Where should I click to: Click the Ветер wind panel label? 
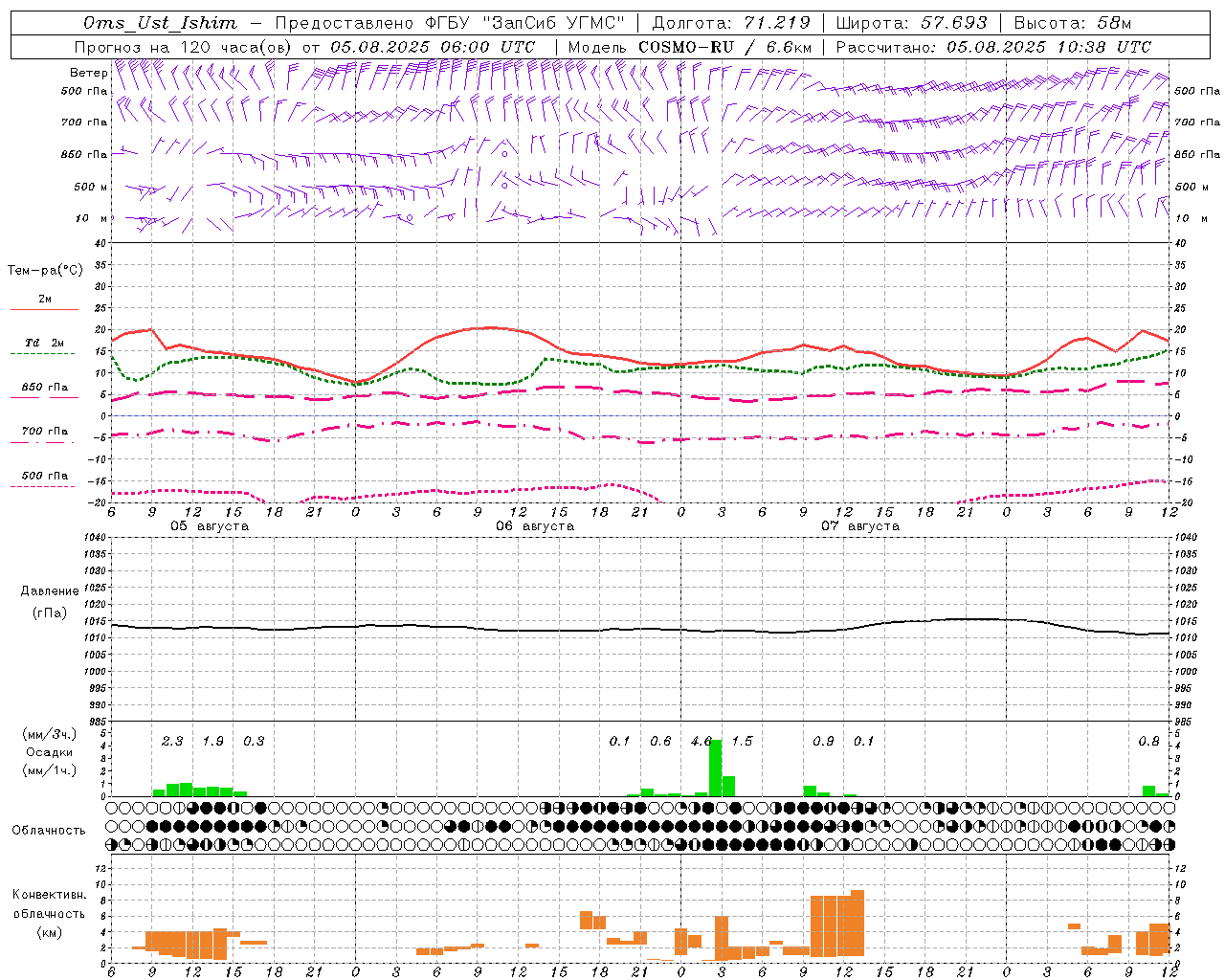point(88,72)
